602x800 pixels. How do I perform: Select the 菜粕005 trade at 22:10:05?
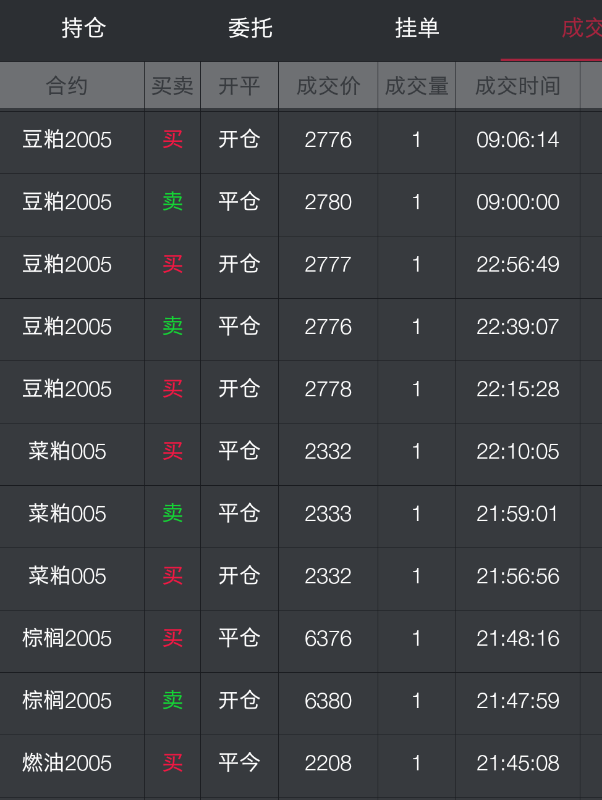(300, 452)
